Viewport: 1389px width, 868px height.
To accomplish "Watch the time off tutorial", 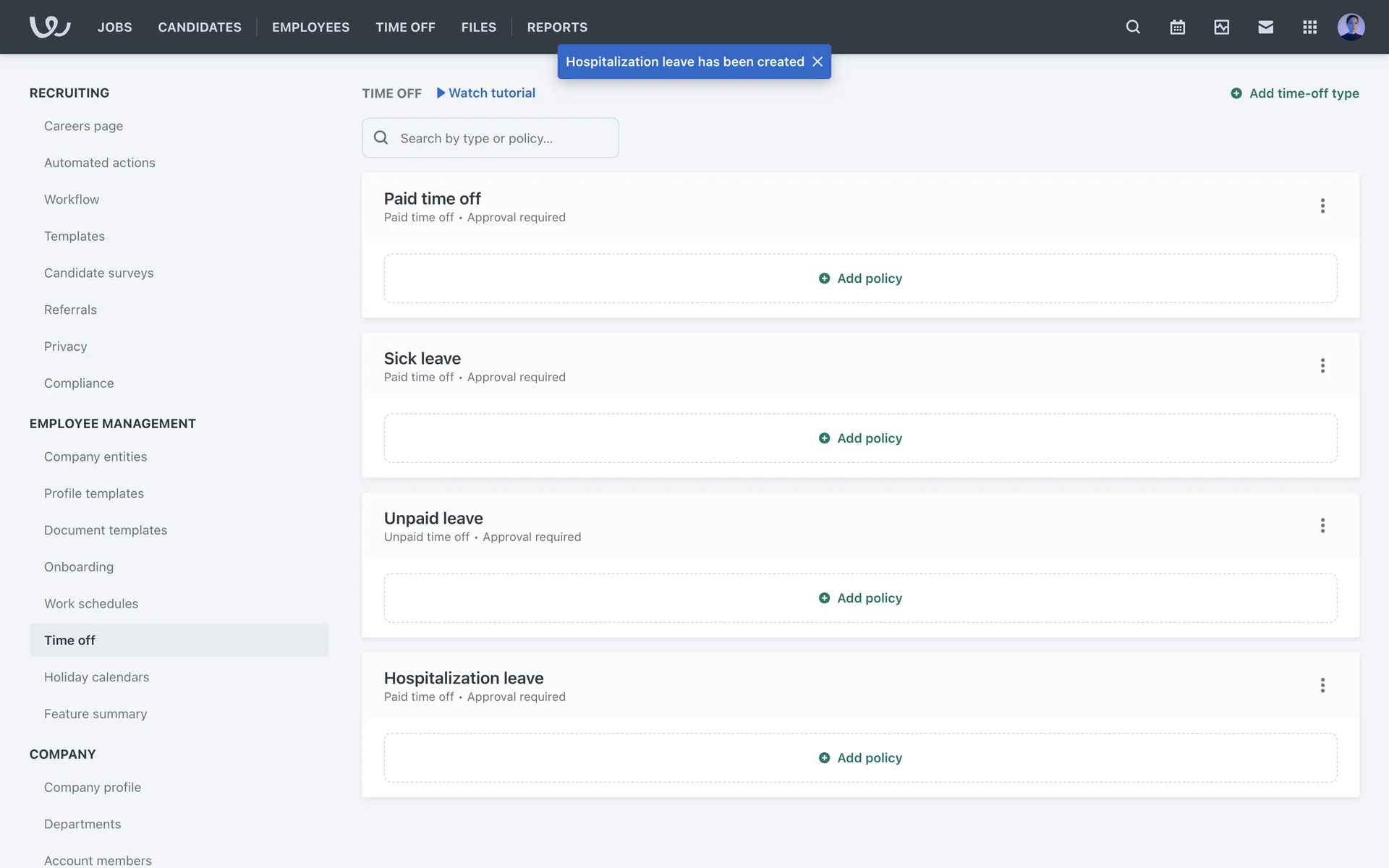I will click(x=486, y=93).
